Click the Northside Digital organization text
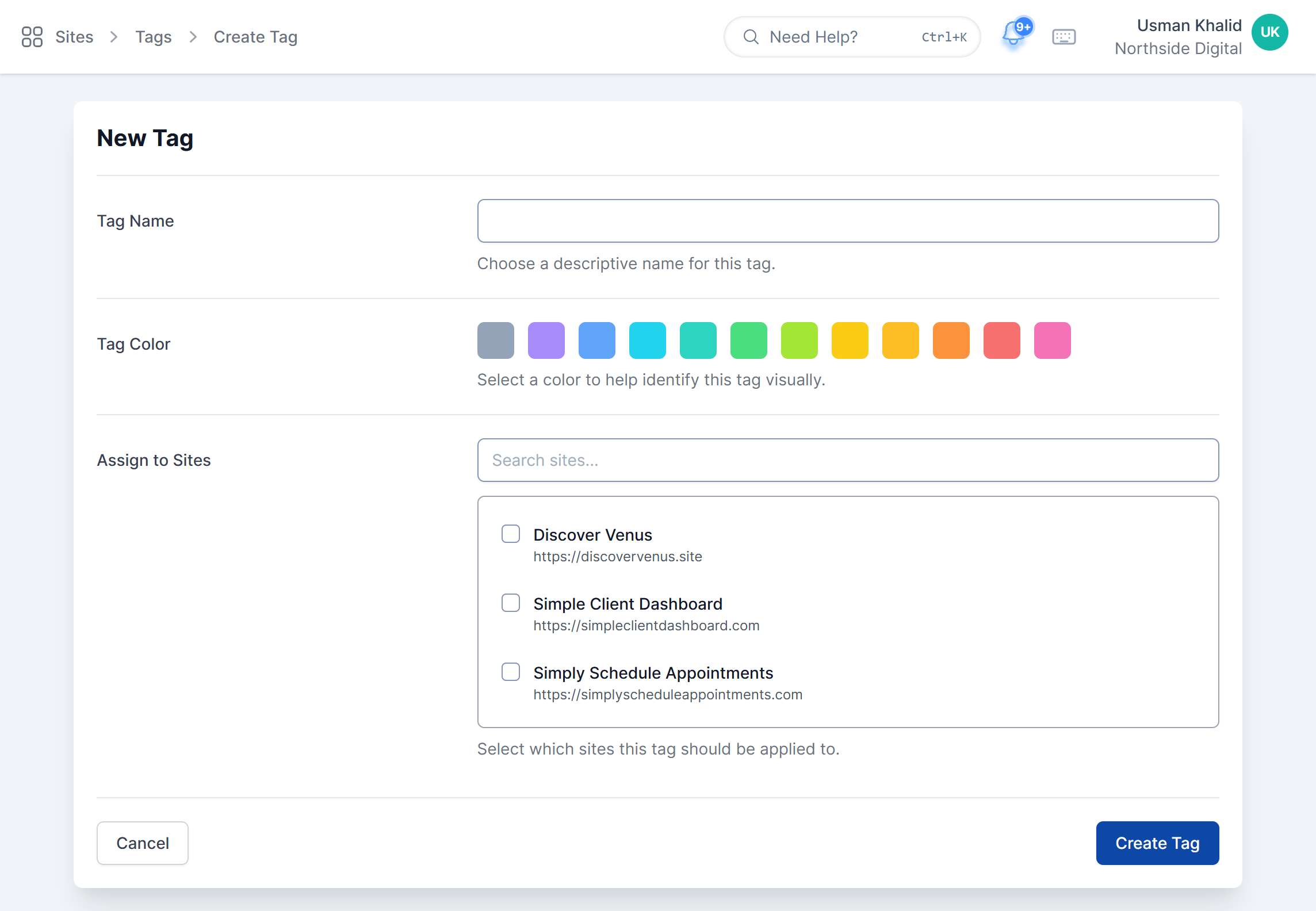Image resolution: width=1316 pixels, height=911 pixels. (1178, 48)
